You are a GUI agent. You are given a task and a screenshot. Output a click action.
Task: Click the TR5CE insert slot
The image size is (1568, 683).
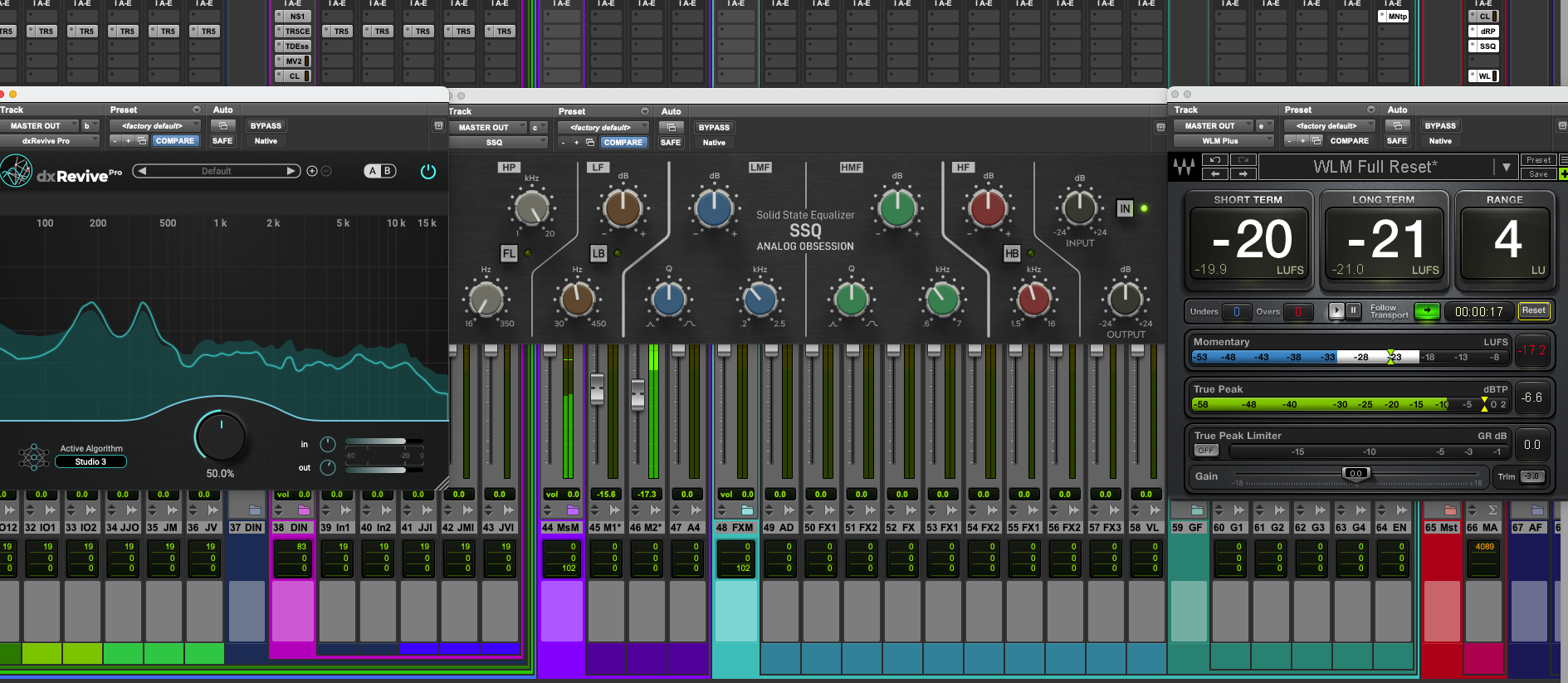(x=293, y=32)
